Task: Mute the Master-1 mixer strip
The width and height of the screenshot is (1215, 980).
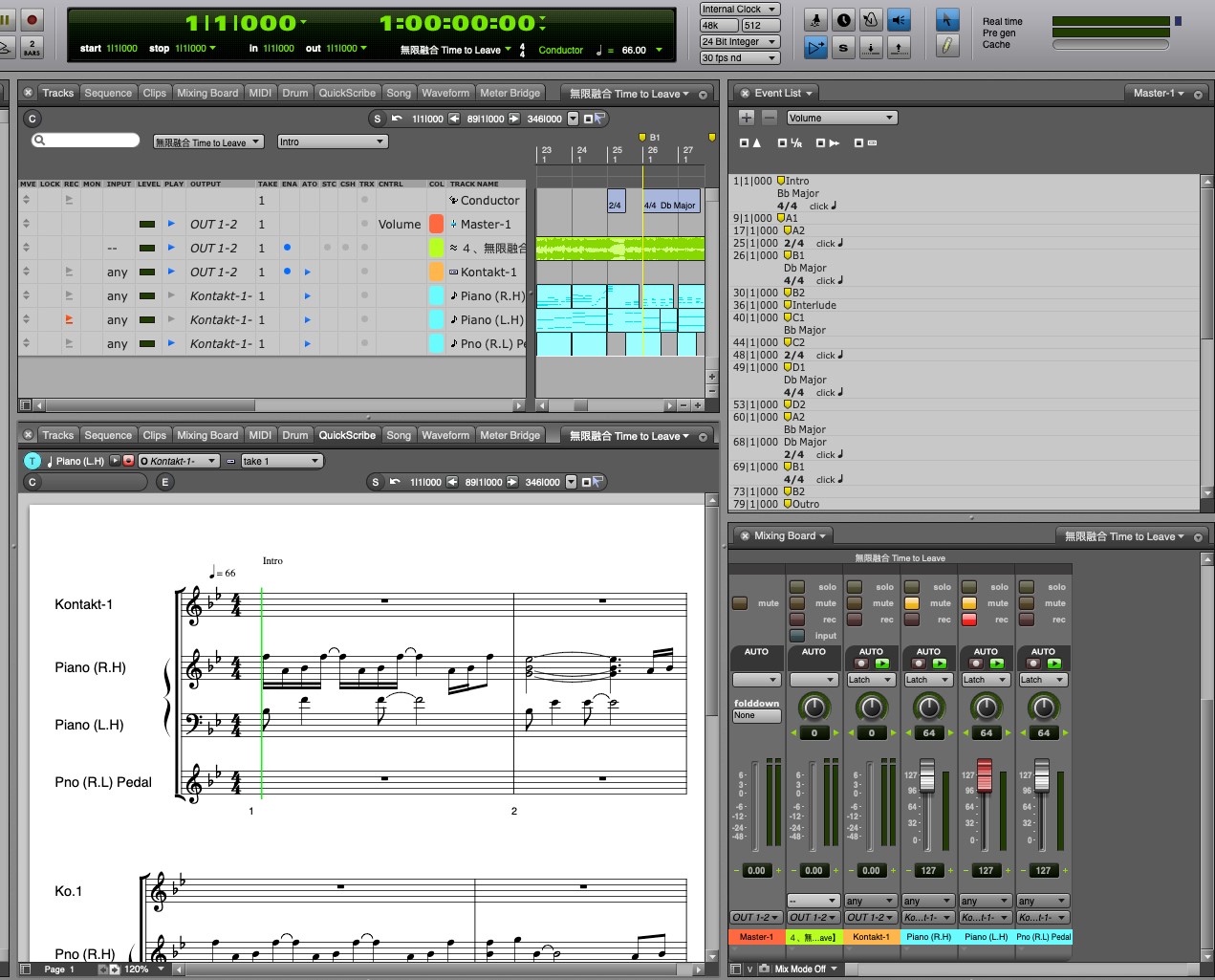Action: [x=740, y=603]
